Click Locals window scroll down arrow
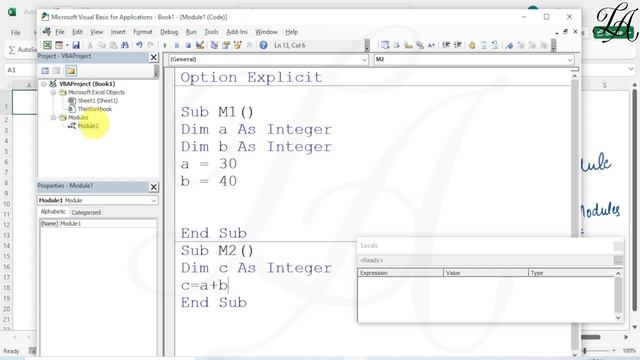Image resolution: width=640 pixels, height=360 pixels. coord(618,318)
